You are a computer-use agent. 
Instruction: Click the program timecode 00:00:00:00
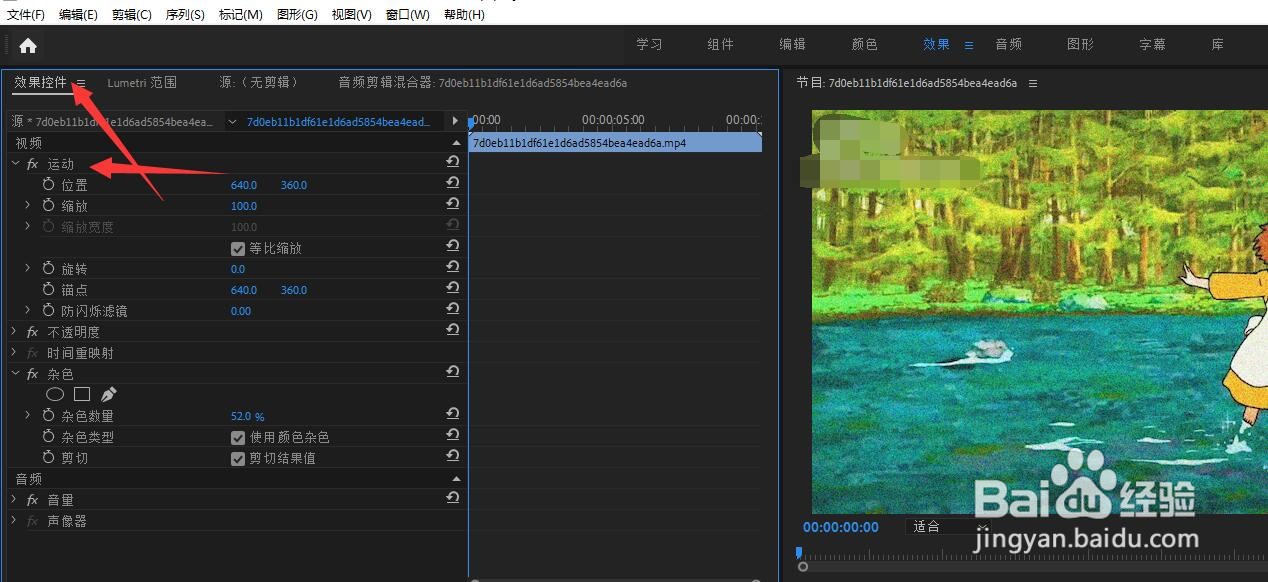[840, 527]
